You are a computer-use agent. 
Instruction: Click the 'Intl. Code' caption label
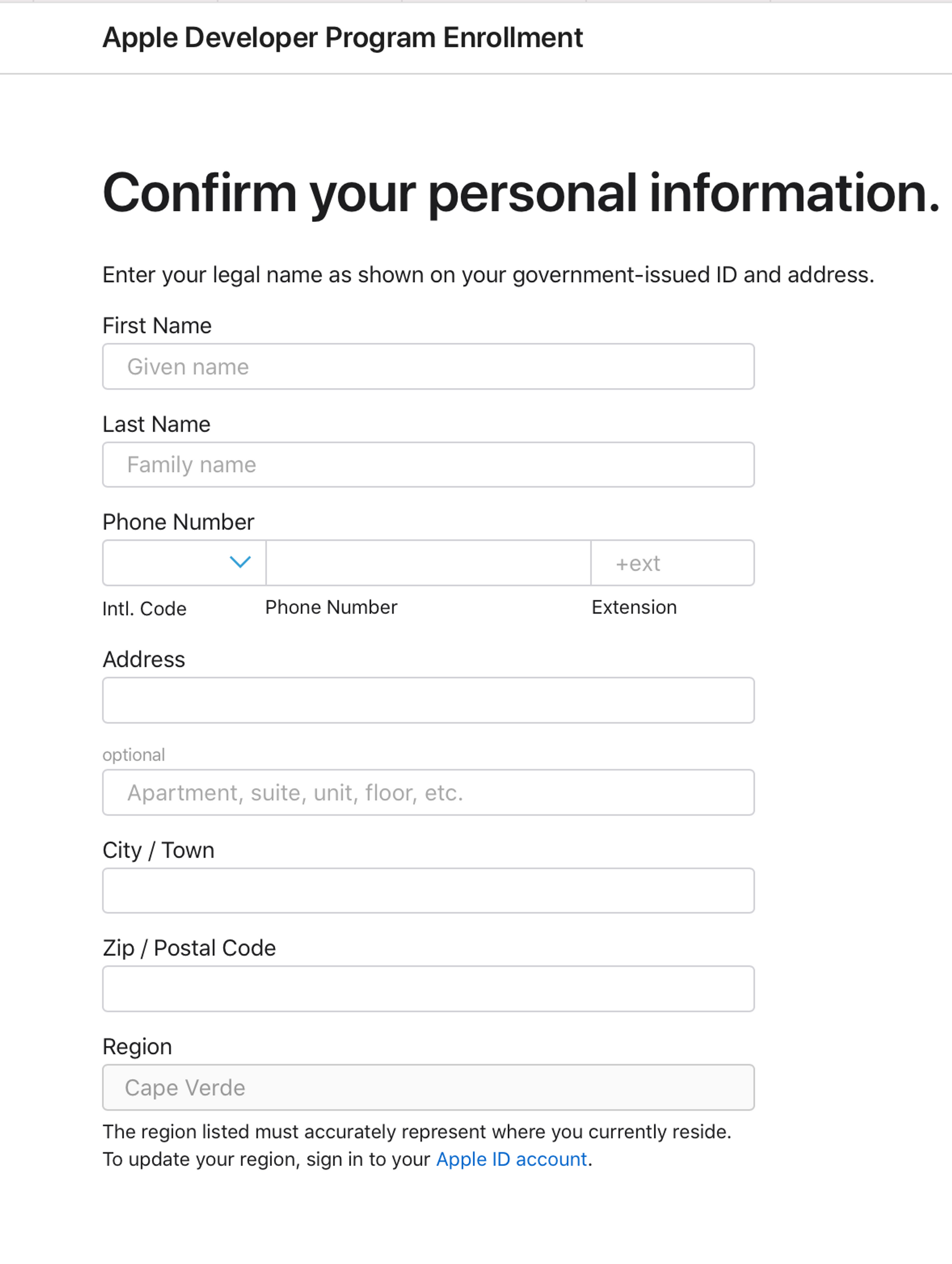click(x=144, y=608)
